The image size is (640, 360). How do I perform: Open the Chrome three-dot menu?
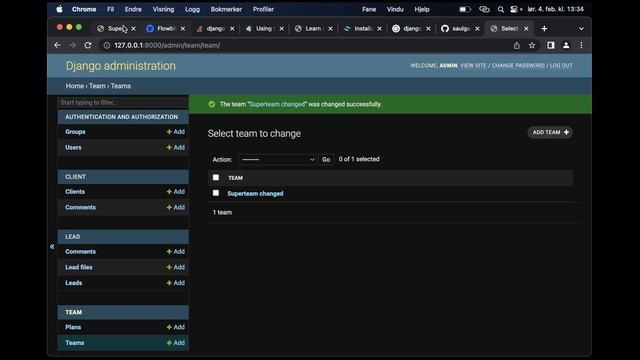tap(581, 45)
